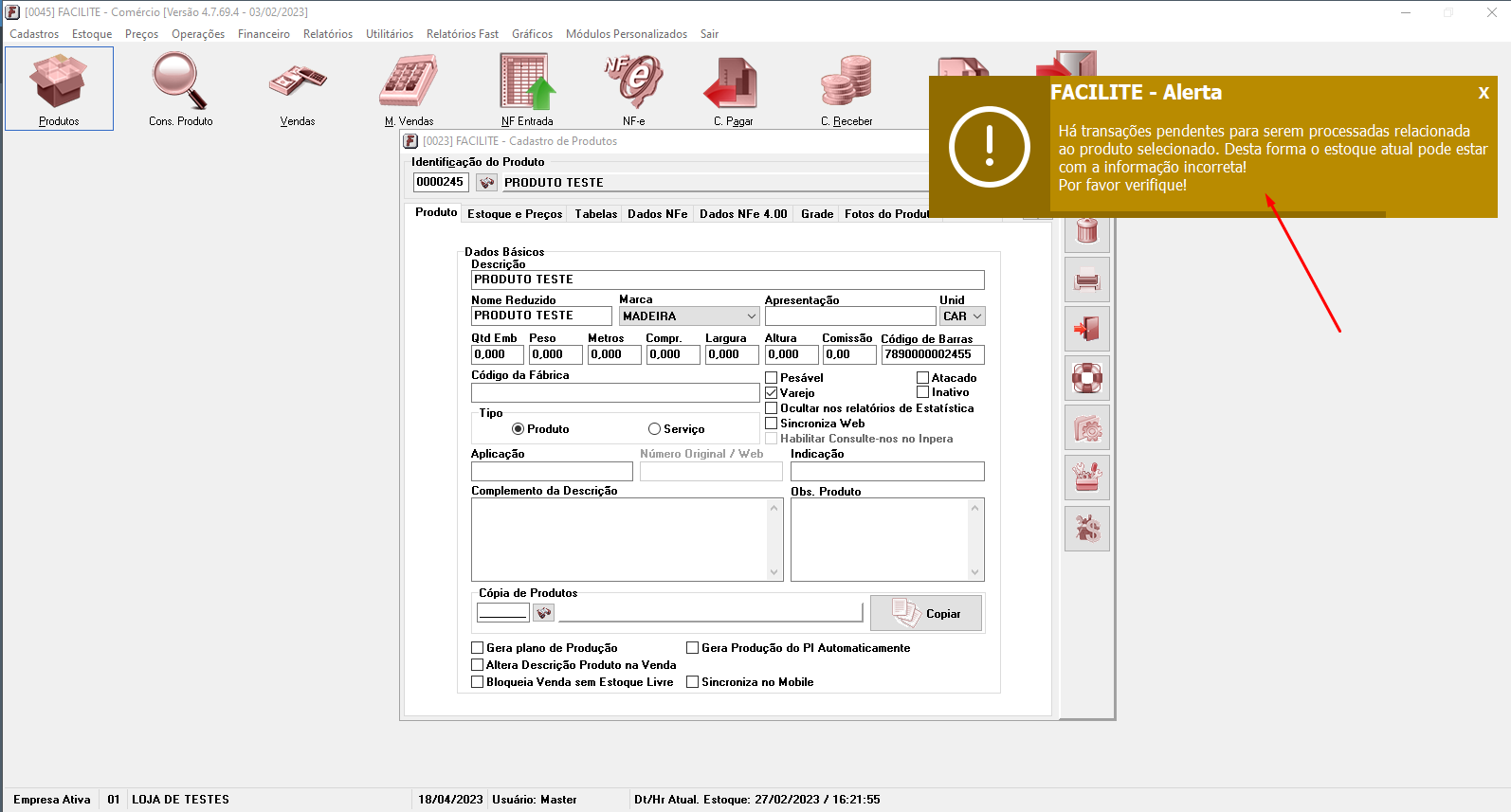
Task: Mark product as Inativo
Action: point(922,392)
